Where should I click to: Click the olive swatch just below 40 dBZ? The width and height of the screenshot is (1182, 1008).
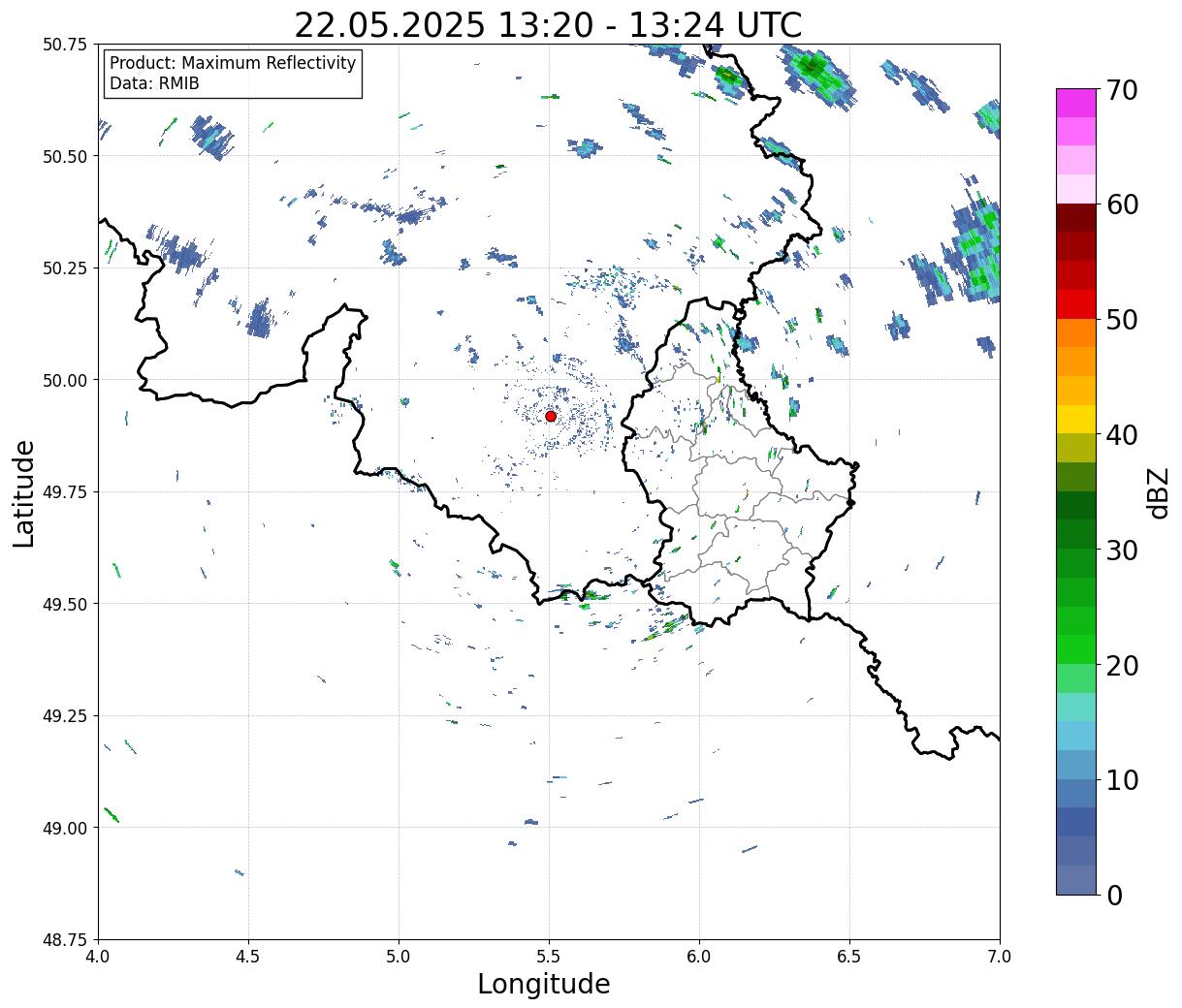[x=1076, y=449]
